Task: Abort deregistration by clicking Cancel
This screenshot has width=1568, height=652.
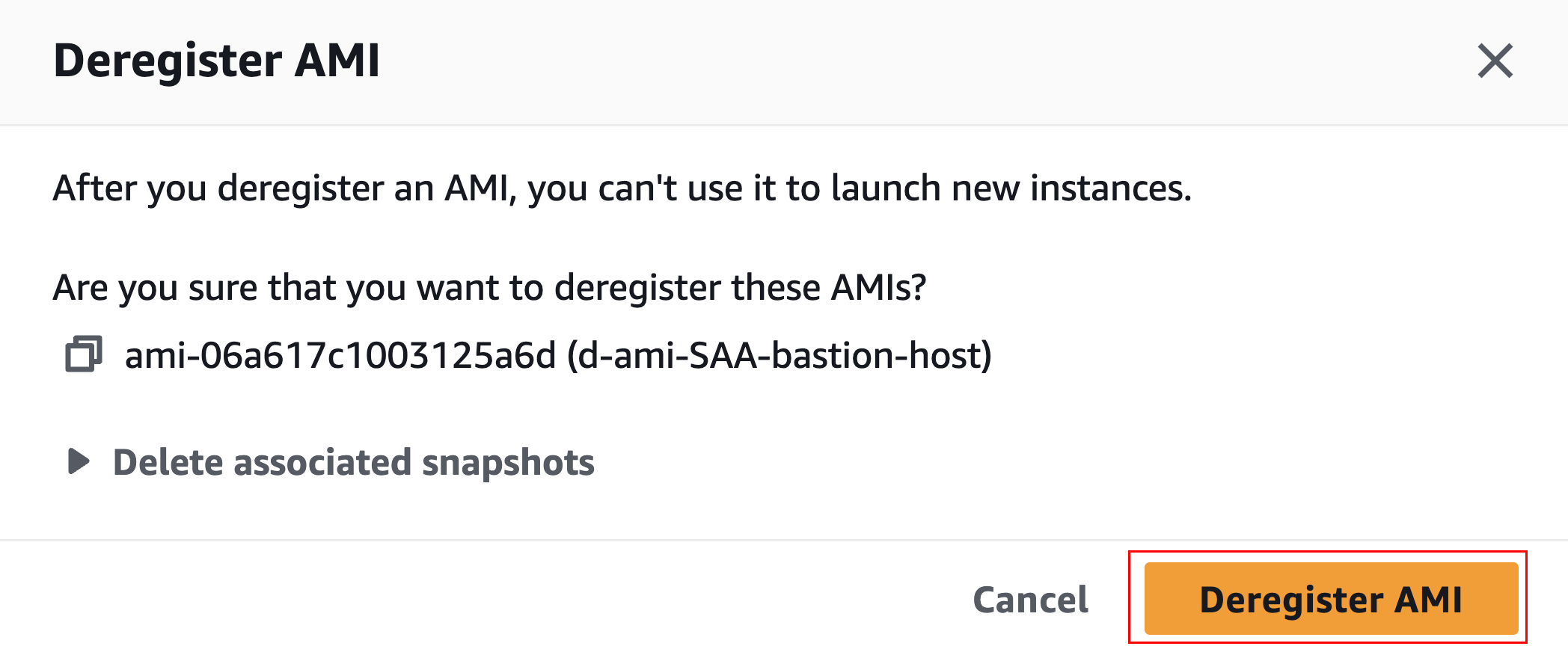Action: (1030, 600)
